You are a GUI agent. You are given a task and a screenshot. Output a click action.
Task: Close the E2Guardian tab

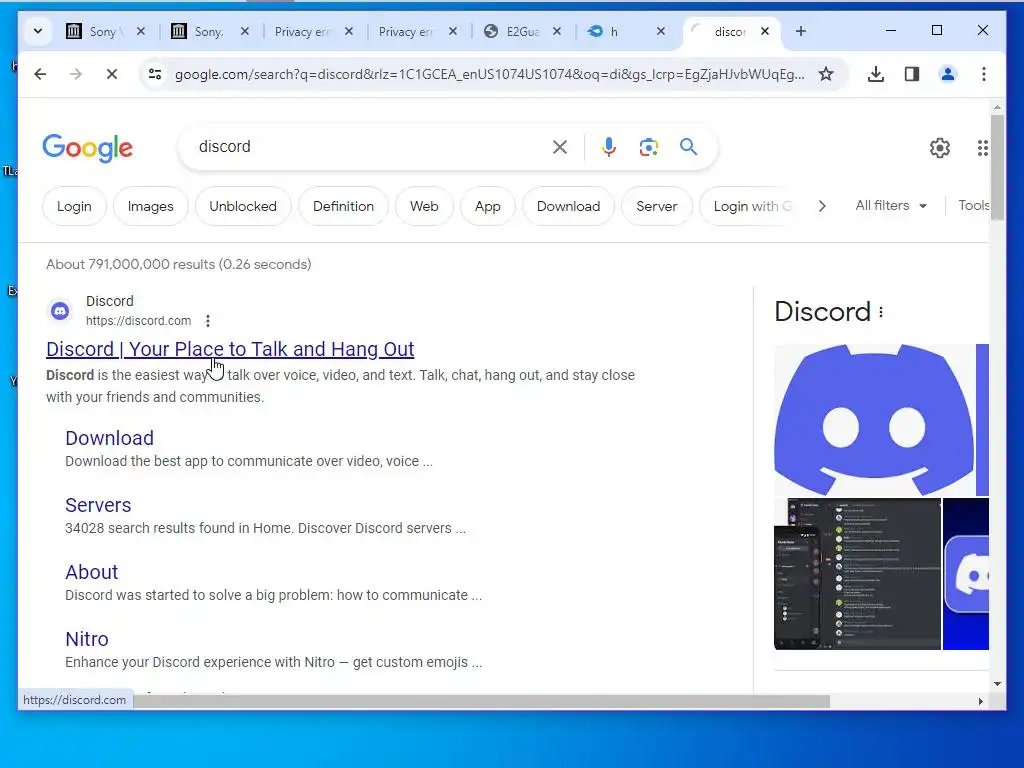pos(557,31)
